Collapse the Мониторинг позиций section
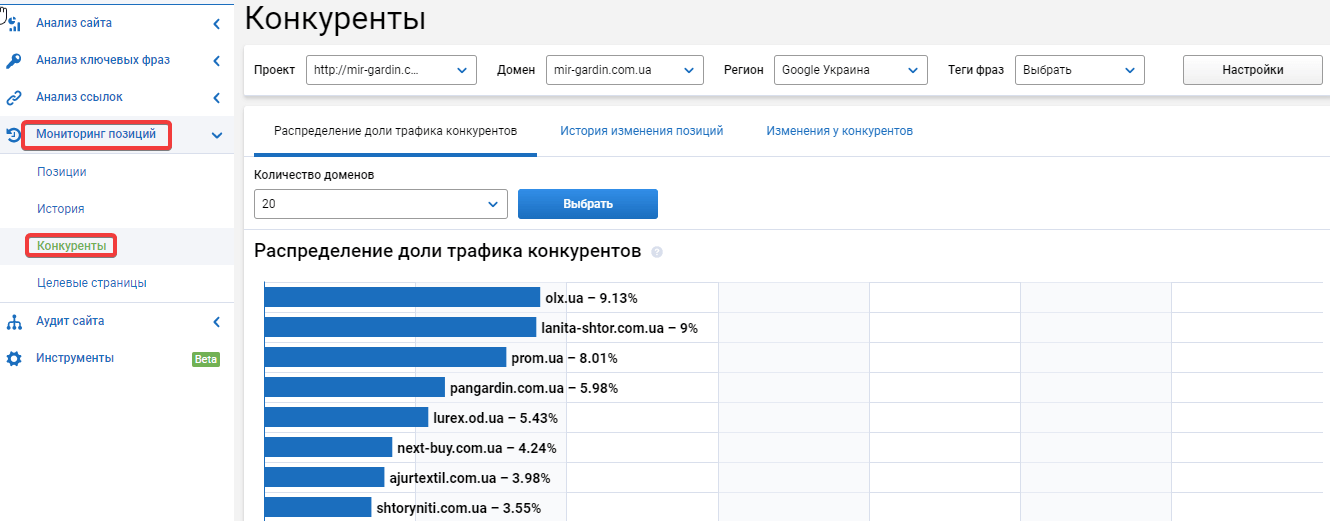 point(96,134)
